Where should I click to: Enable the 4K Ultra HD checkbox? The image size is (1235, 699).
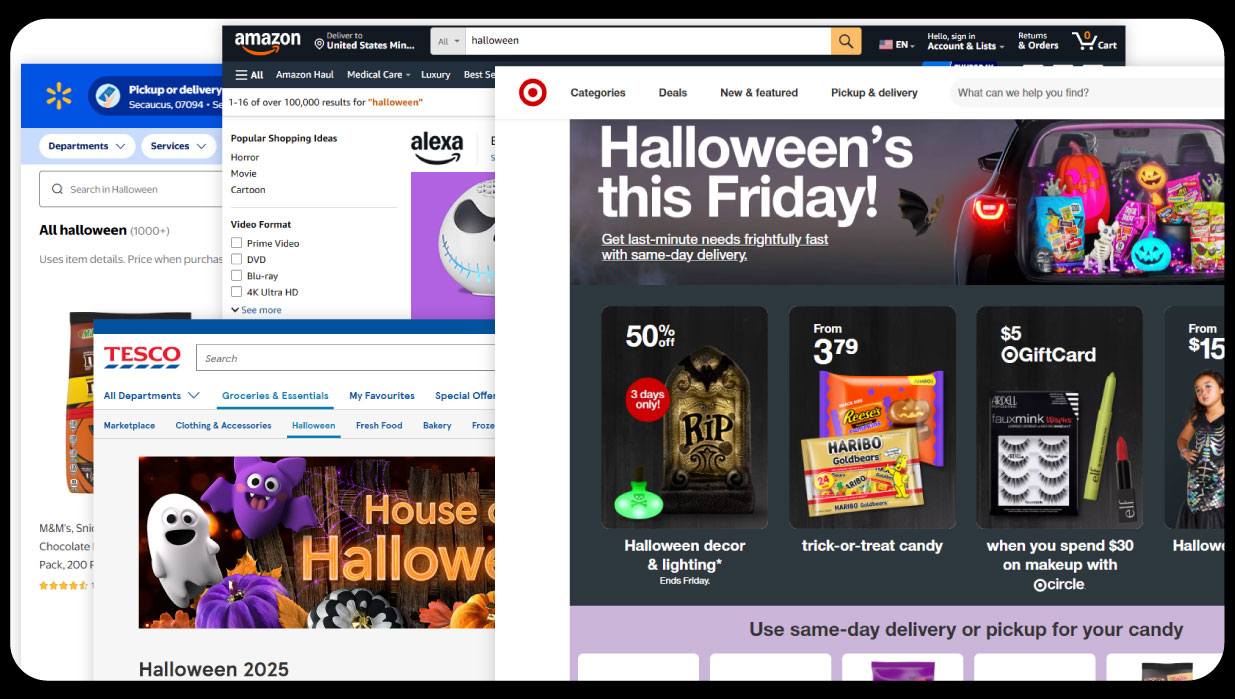[x=236, y=292]
